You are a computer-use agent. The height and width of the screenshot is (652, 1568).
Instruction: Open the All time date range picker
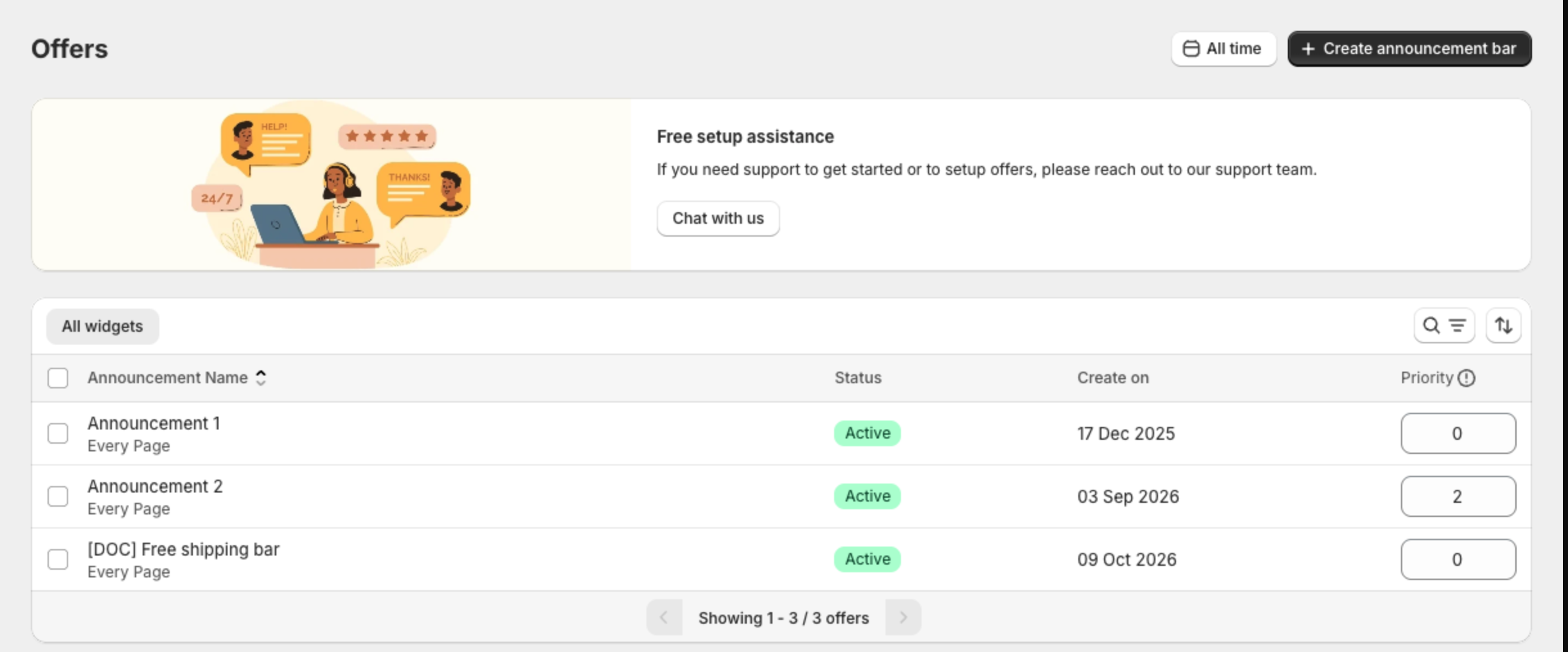[1224, 49]
